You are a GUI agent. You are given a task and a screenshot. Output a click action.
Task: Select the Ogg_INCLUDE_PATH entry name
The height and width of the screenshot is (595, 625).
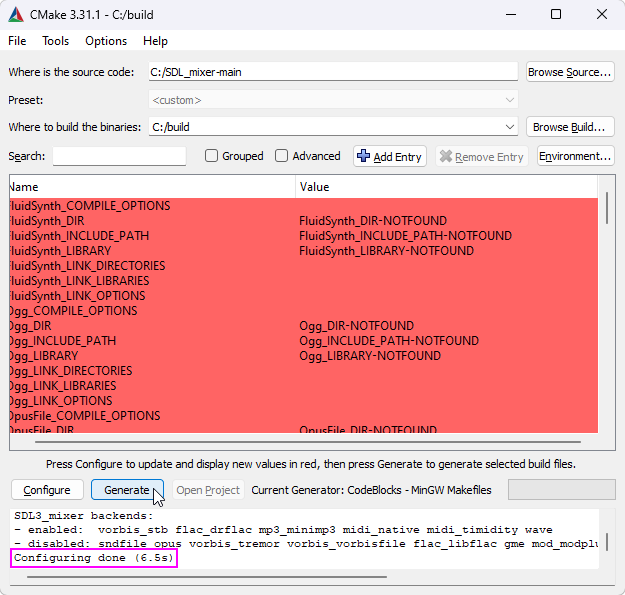pyautogui.click(x=63, y=341)
